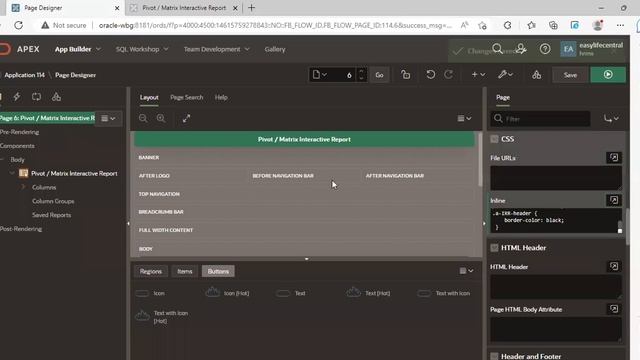Open code editor for File URLs

pyautogui.click(x=613, y=158)
